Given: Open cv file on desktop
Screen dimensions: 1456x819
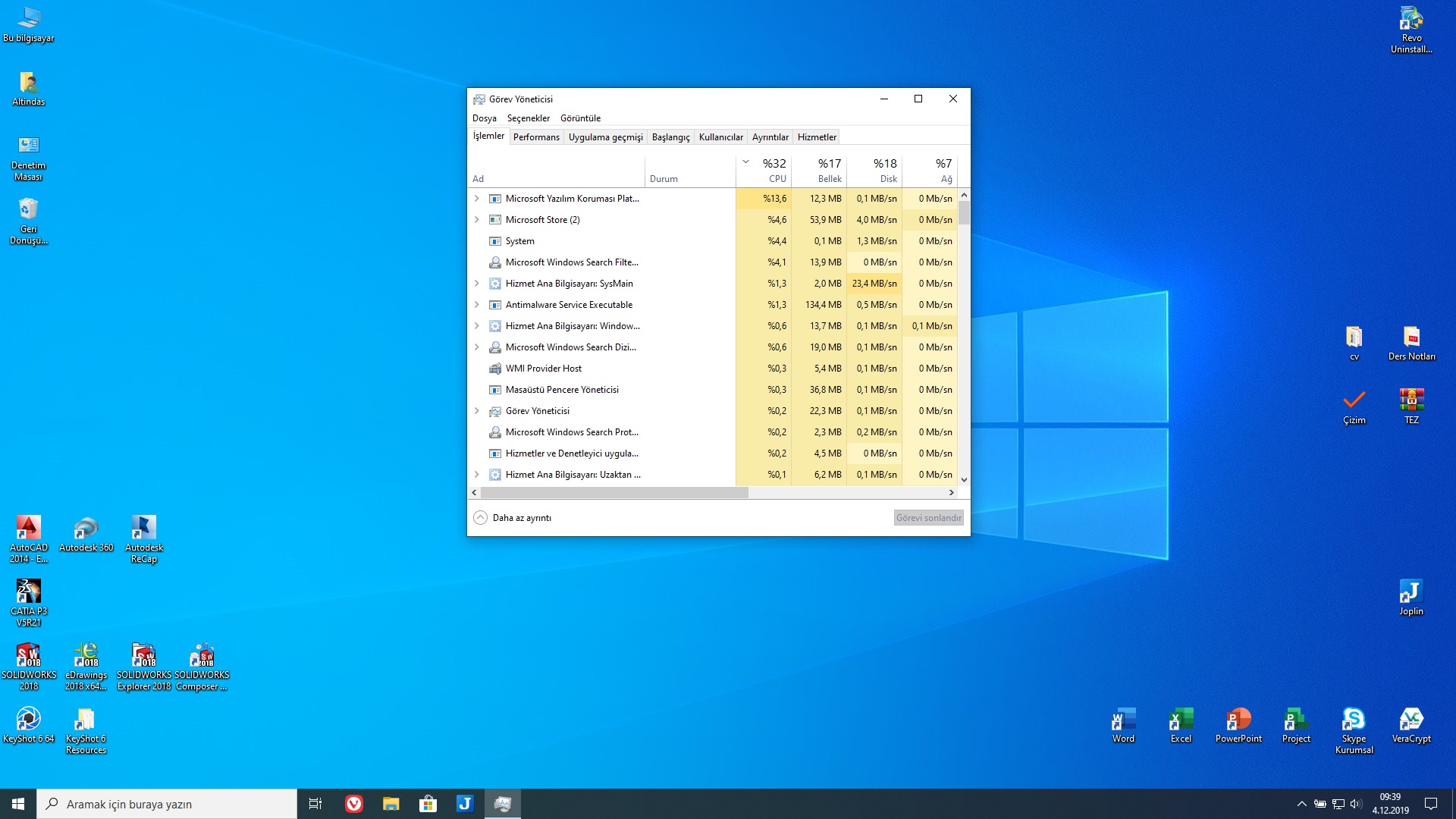Looking at the screenshot, I should [x=1354, y=343].
